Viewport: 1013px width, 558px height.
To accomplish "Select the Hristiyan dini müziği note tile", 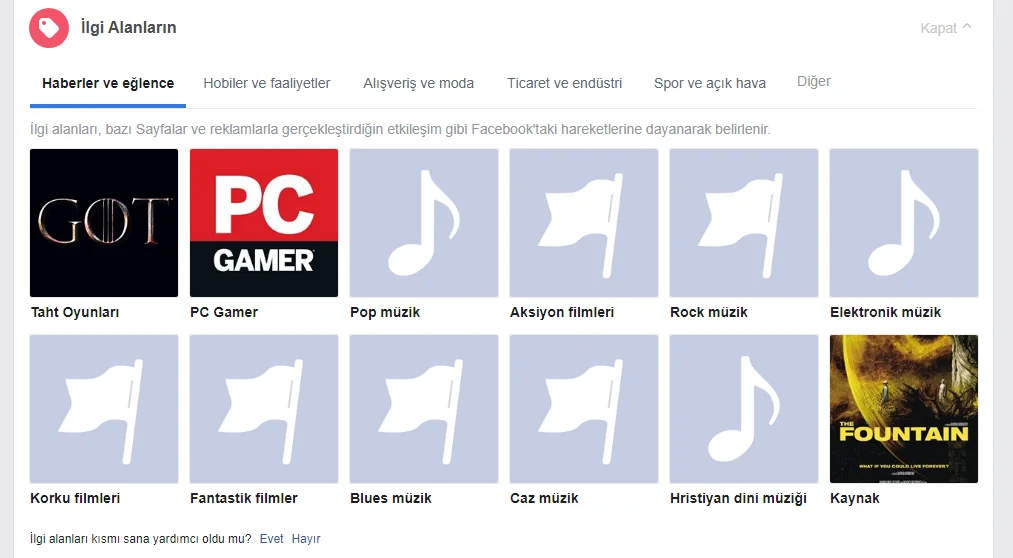I will pos(744,409).
